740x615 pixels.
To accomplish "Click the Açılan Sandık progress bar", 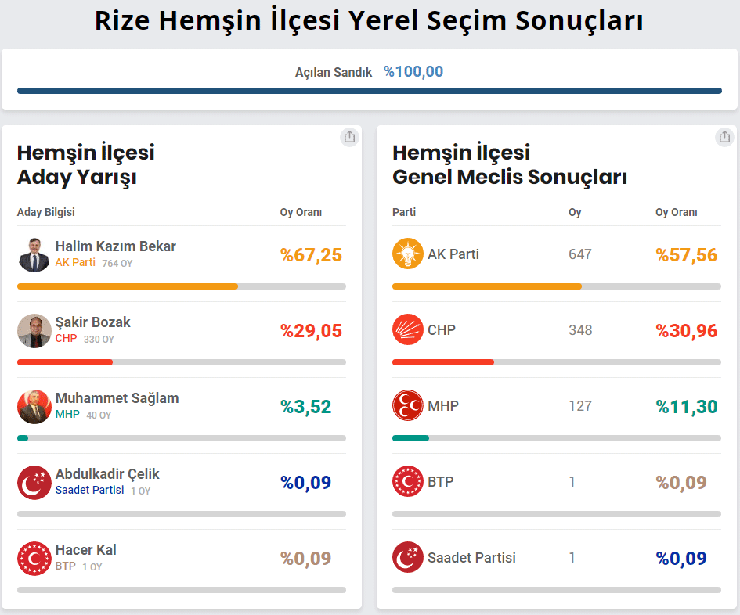I will (x=369, y=91).
